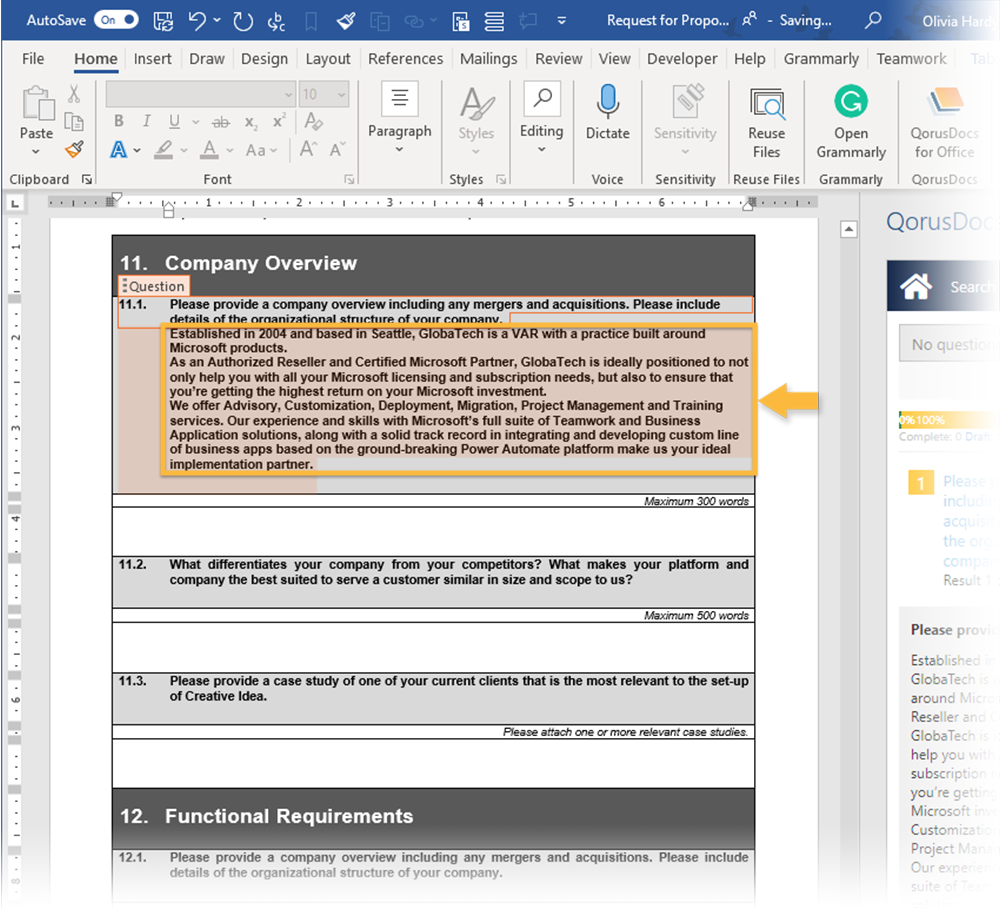
Task: Toggle Subscript formatting
Action: point(251,122)
